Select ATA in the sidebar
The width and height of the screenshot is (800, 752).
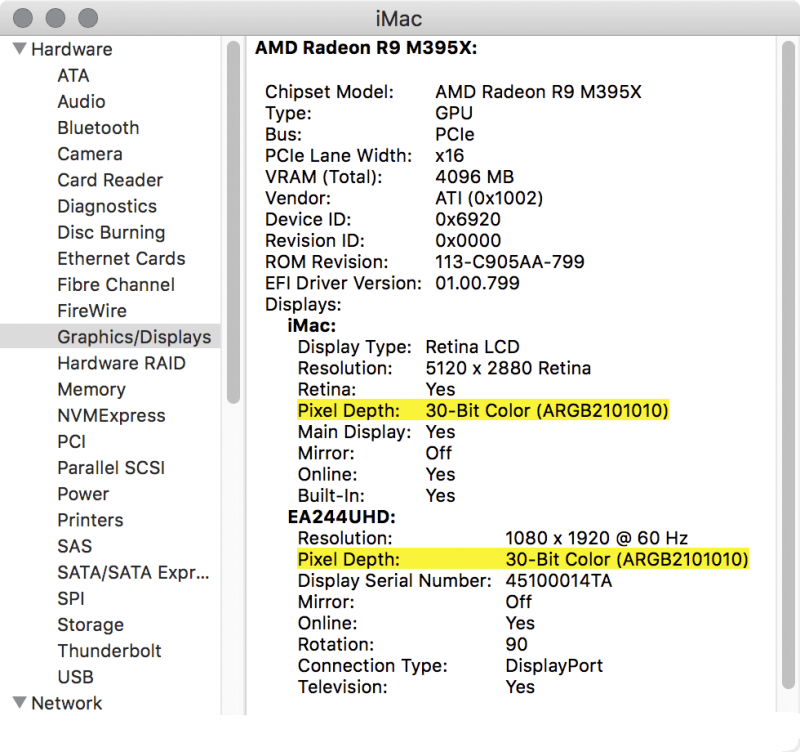(73, 76)
